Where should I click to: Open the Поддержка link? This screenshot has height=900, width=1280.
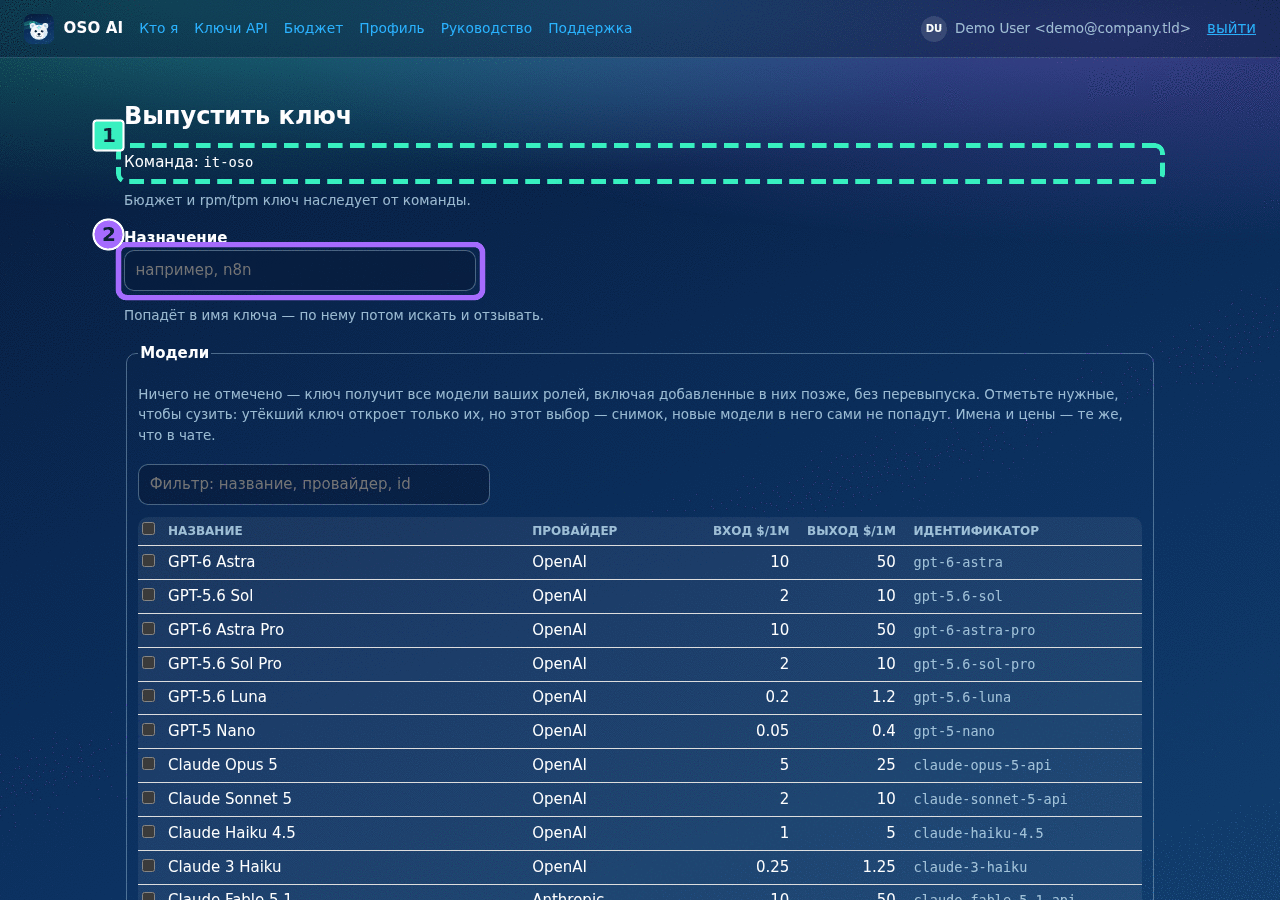tap(590, 28)
